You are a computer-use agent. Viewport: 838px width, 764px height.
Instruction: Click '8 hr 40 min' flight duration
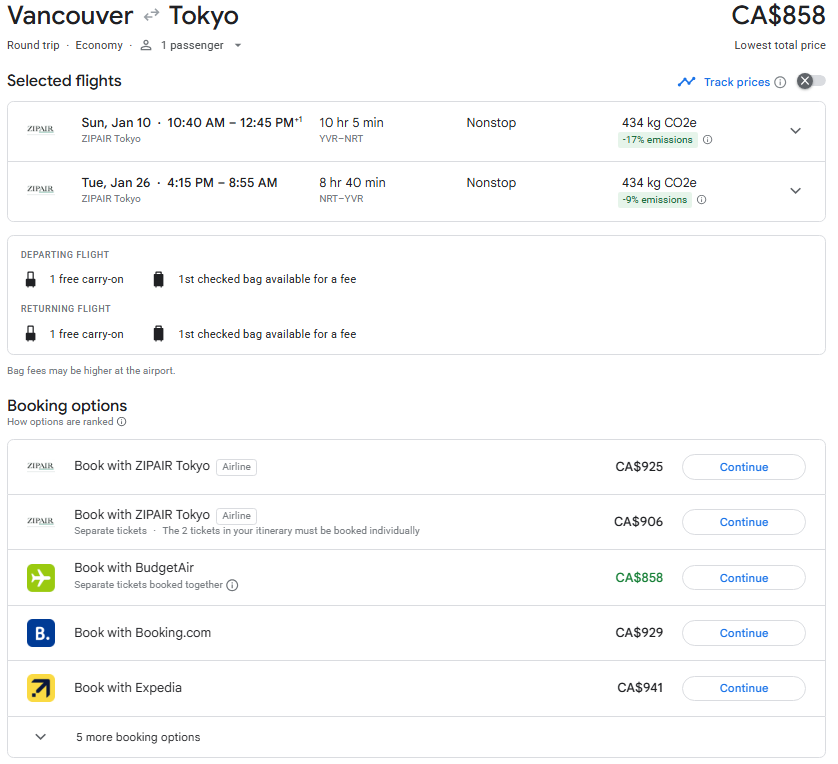(x=352, y=183)
